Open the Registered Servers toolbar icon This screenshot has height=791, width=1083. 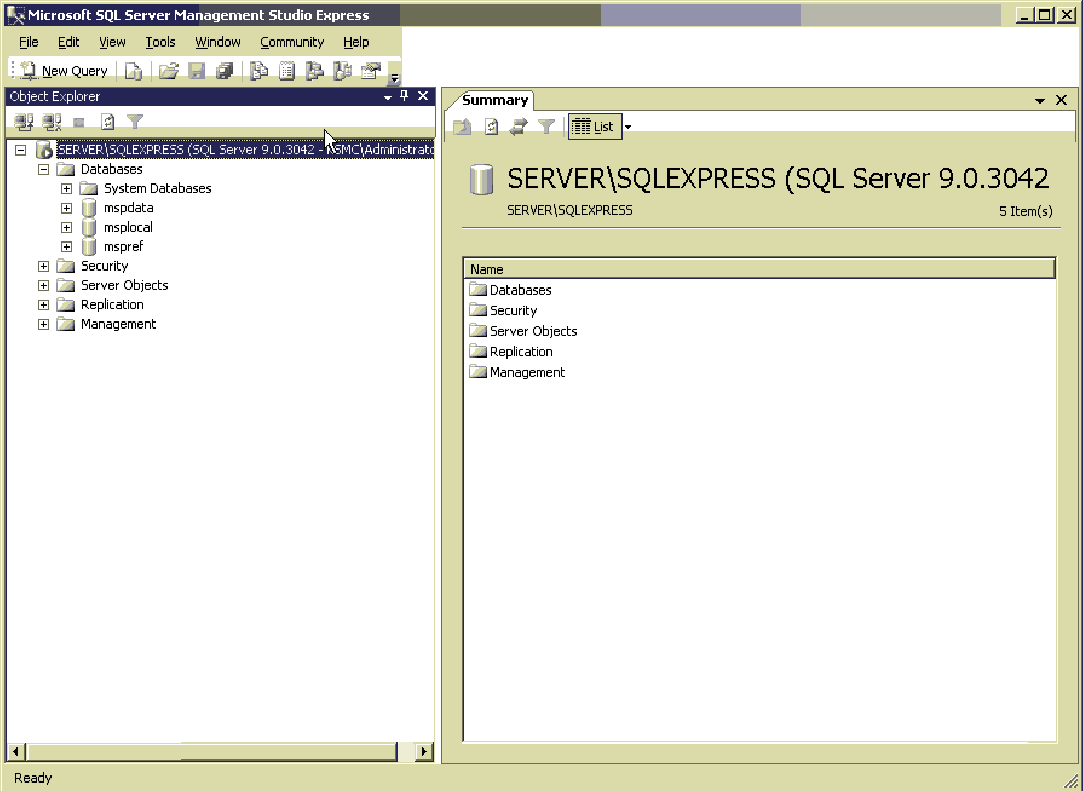tap(259, 70)
